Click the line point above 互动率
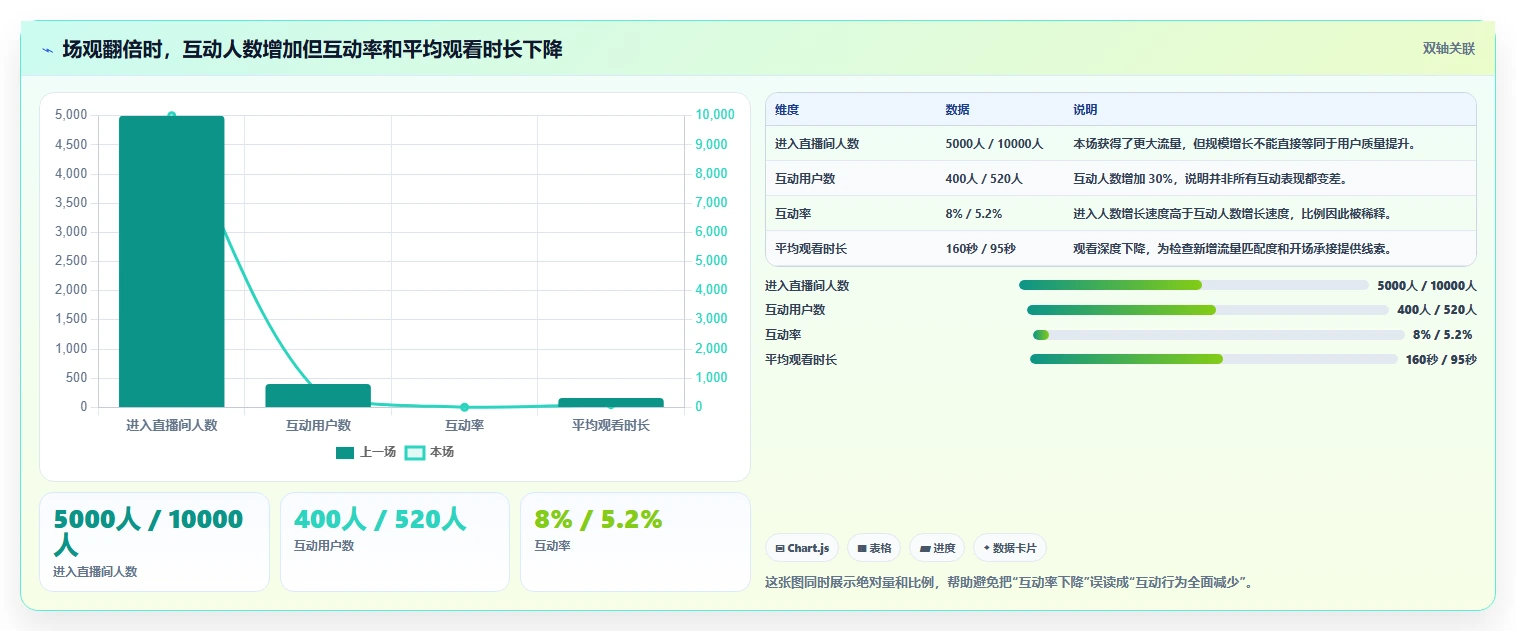Screen dimensions: 1516x631 464,407
